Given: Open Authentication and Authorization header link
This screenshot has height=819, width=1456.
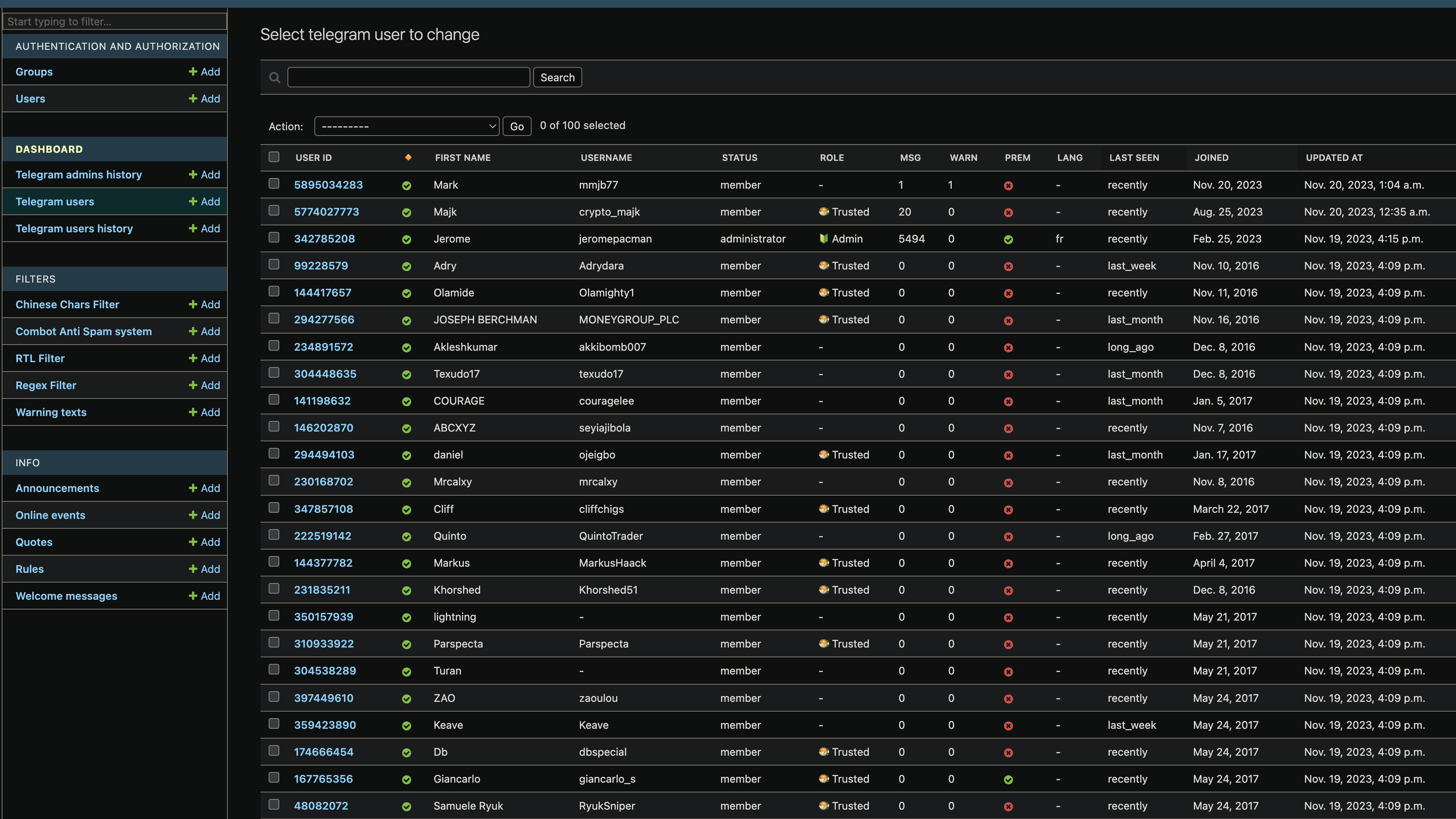Looking at the screenshot, I should (118, 47).
